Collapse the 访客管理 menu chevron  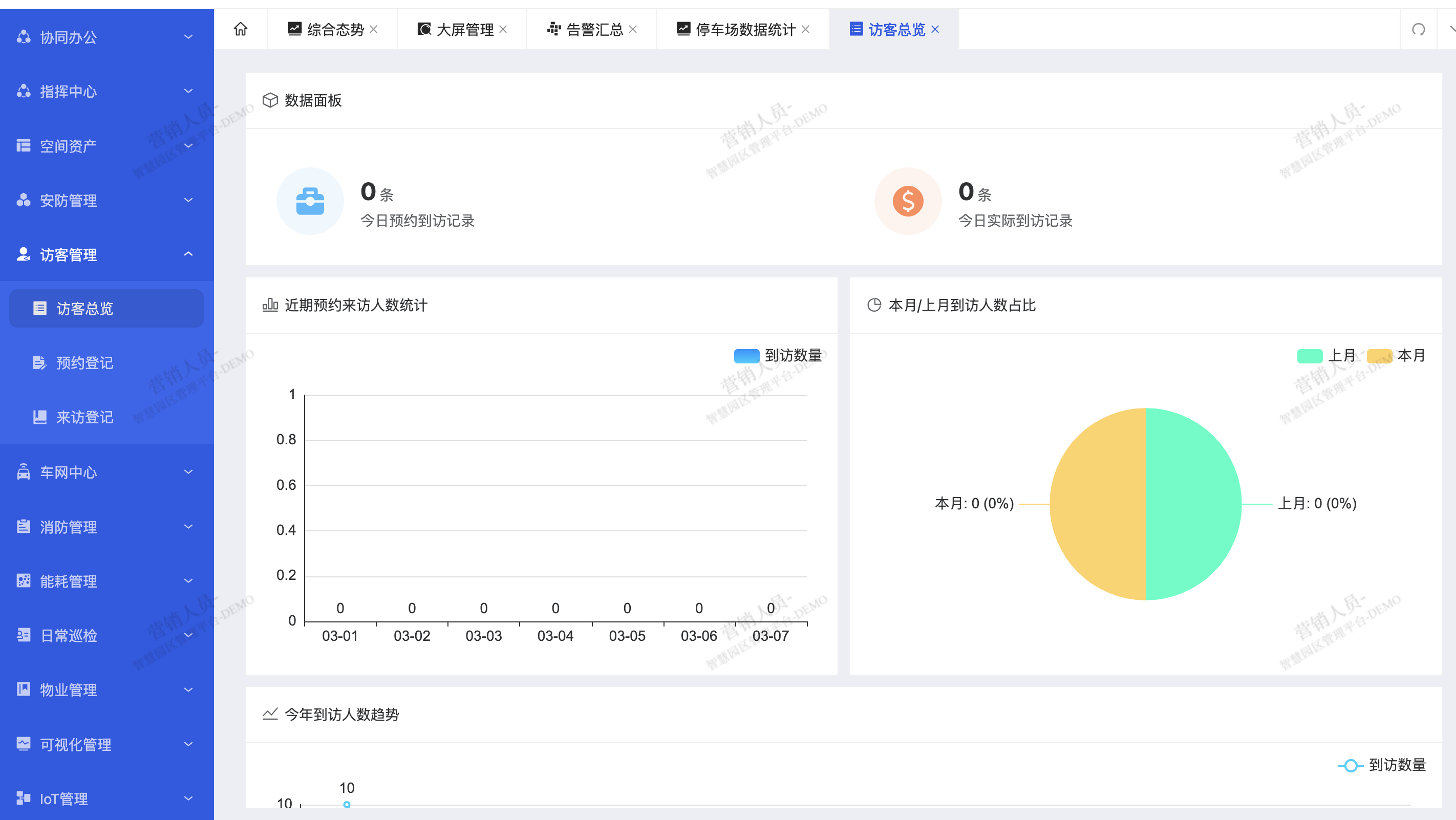pyautogui.click(x=188, y=254)
